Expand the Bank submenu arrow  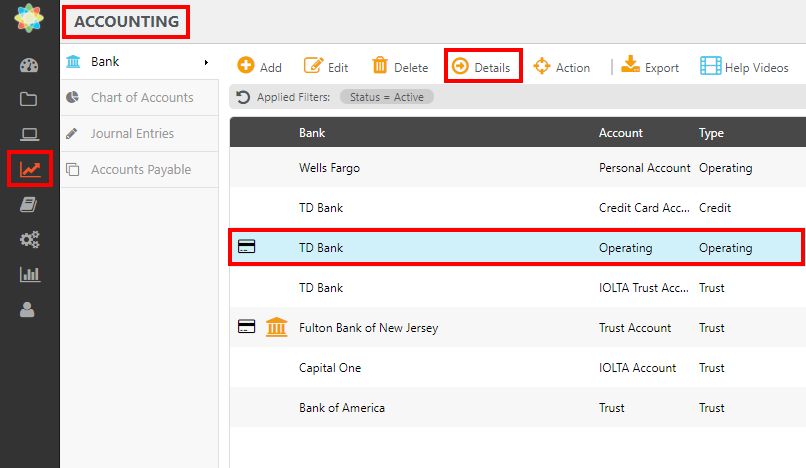(x=206, y=62)
